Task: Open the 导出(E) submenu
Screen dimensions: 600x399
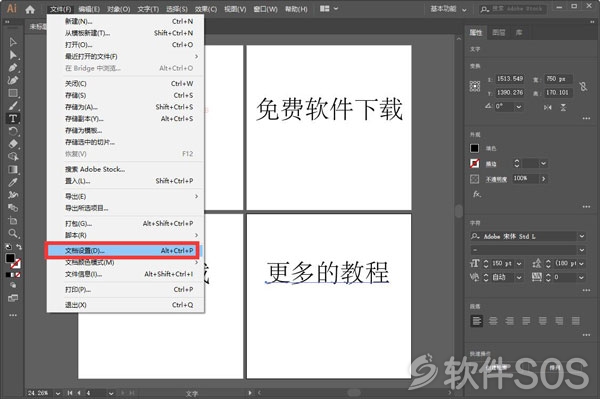Action: [x=126, y=196]
